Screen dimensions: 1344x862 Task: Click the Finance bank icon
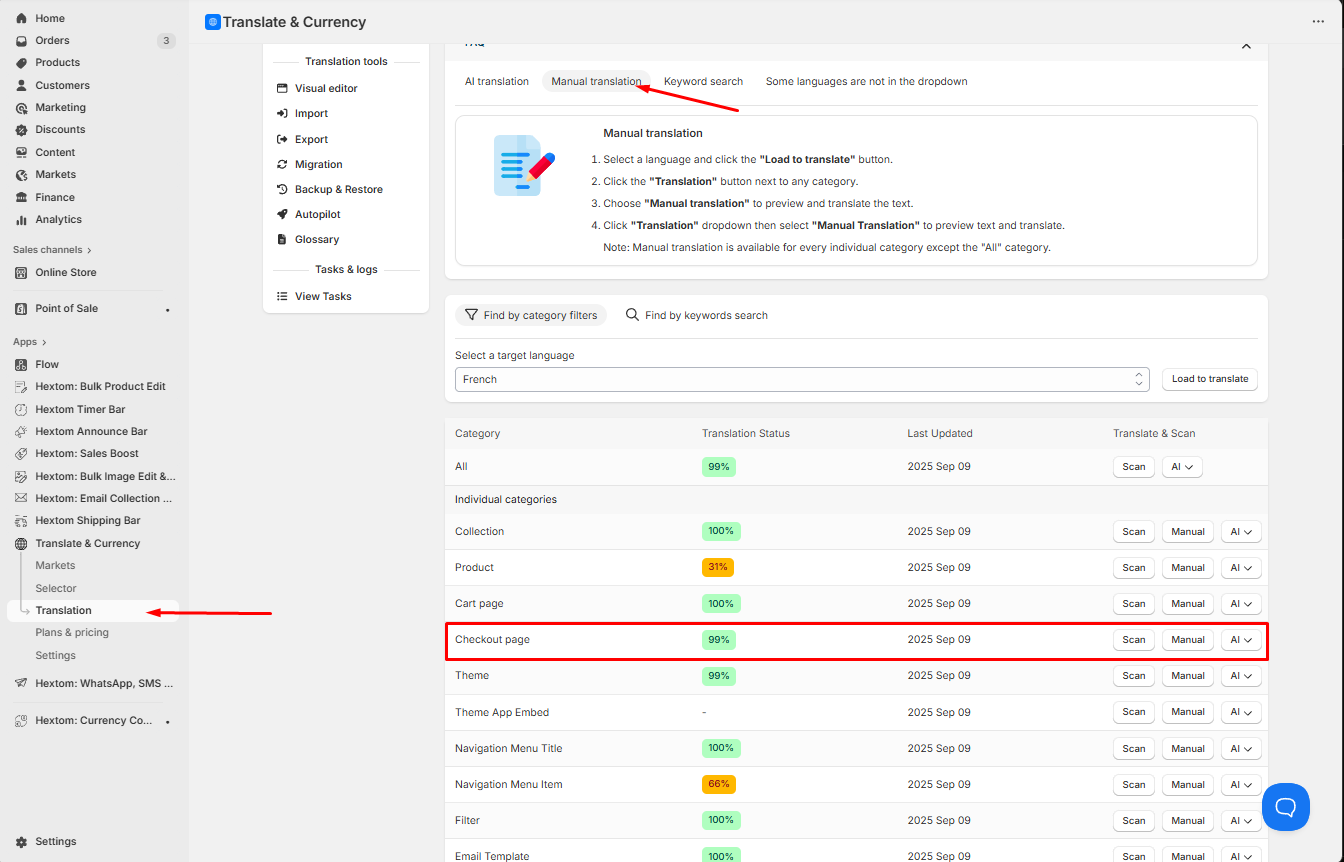click(x=22, y=198)
